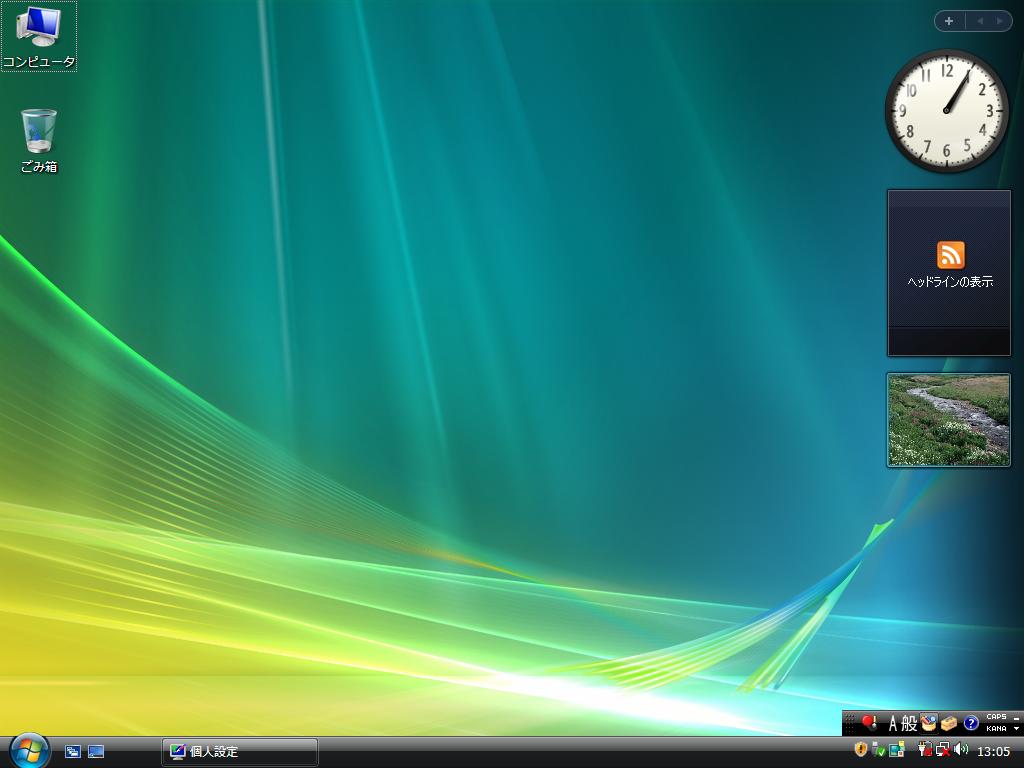The height and width of the screenshot is (768, 1024).
Task: Click the Switch between windows quick launch icon
Action: point(72,752)
